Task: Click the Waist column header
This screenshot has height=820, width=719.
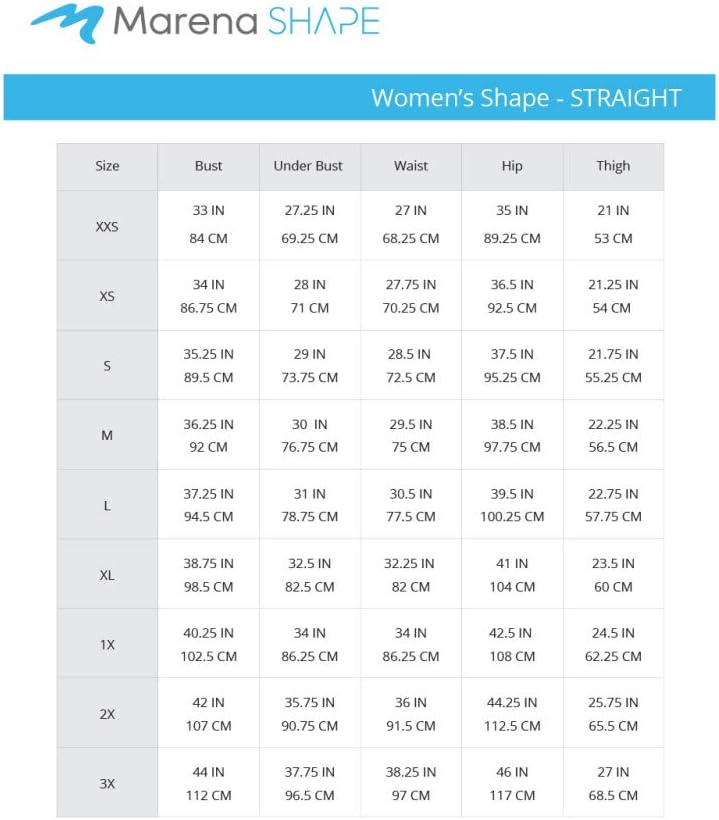Action: 411,166
